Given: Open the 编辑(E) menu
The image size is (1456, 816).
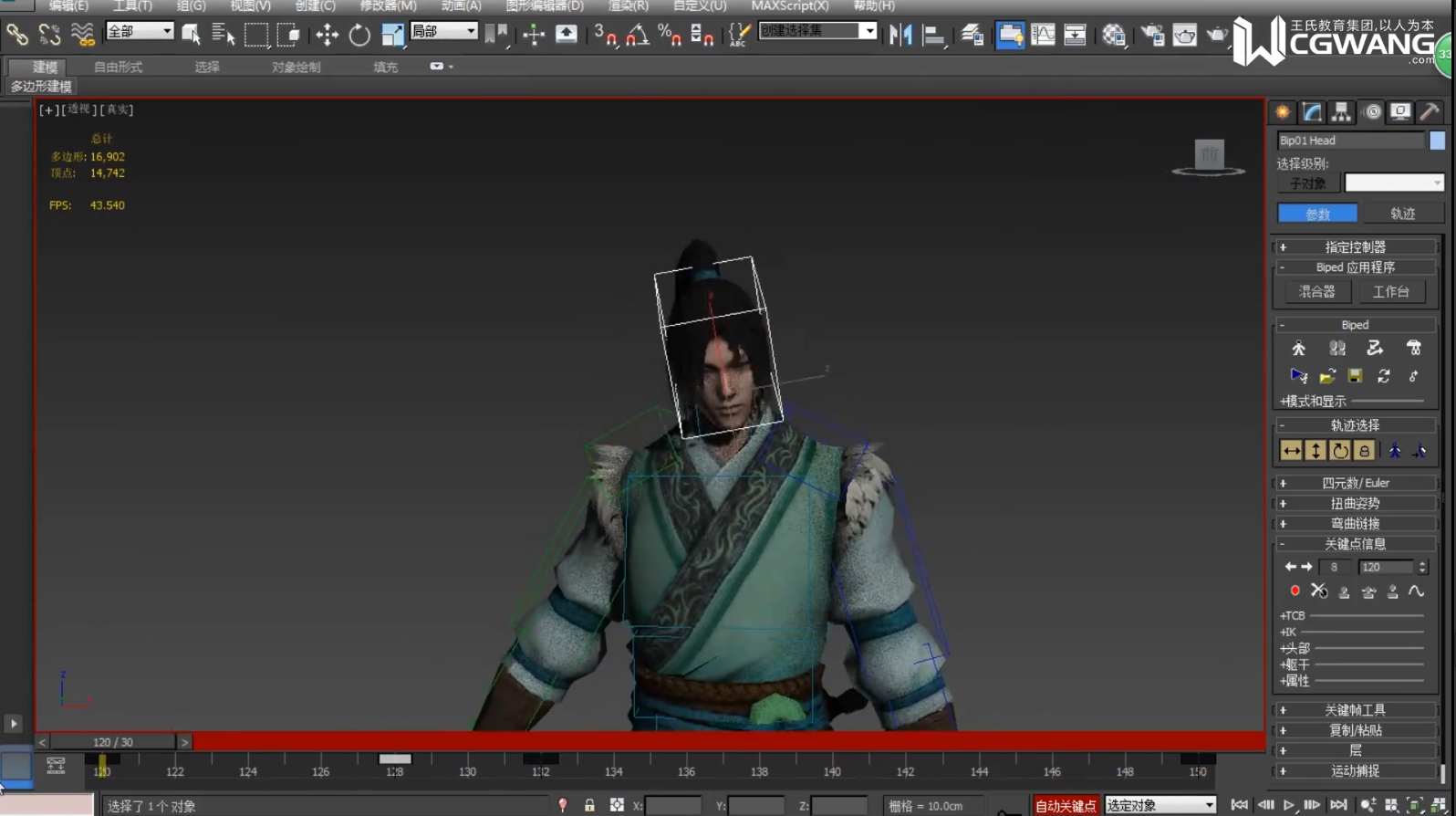Looking at the screenshot, I should point(68,5).
